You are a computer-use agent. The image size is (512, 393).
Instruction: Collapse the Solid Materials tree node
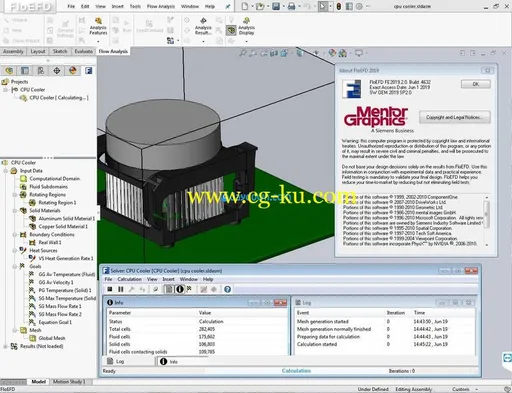pyautogui.click(x=15, y=211)
